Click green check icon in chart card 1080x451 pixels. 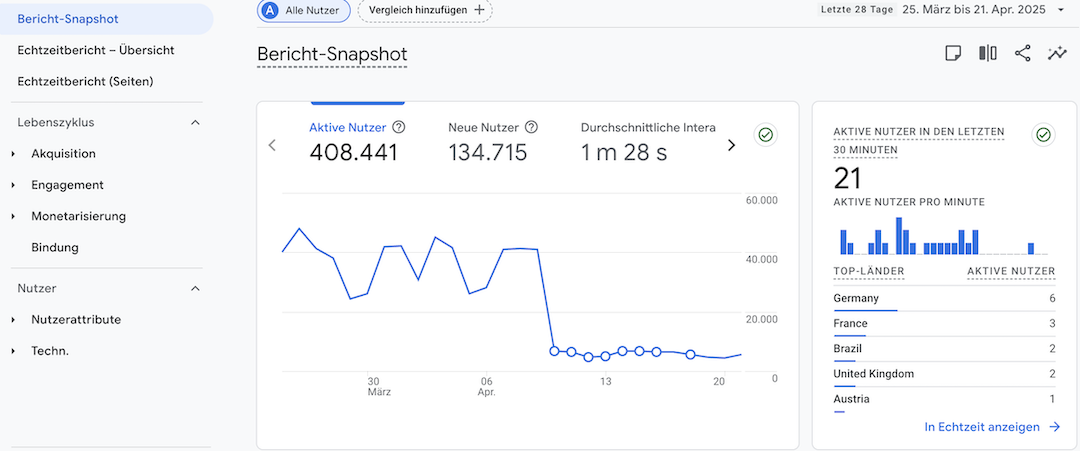tap(765, 134)
